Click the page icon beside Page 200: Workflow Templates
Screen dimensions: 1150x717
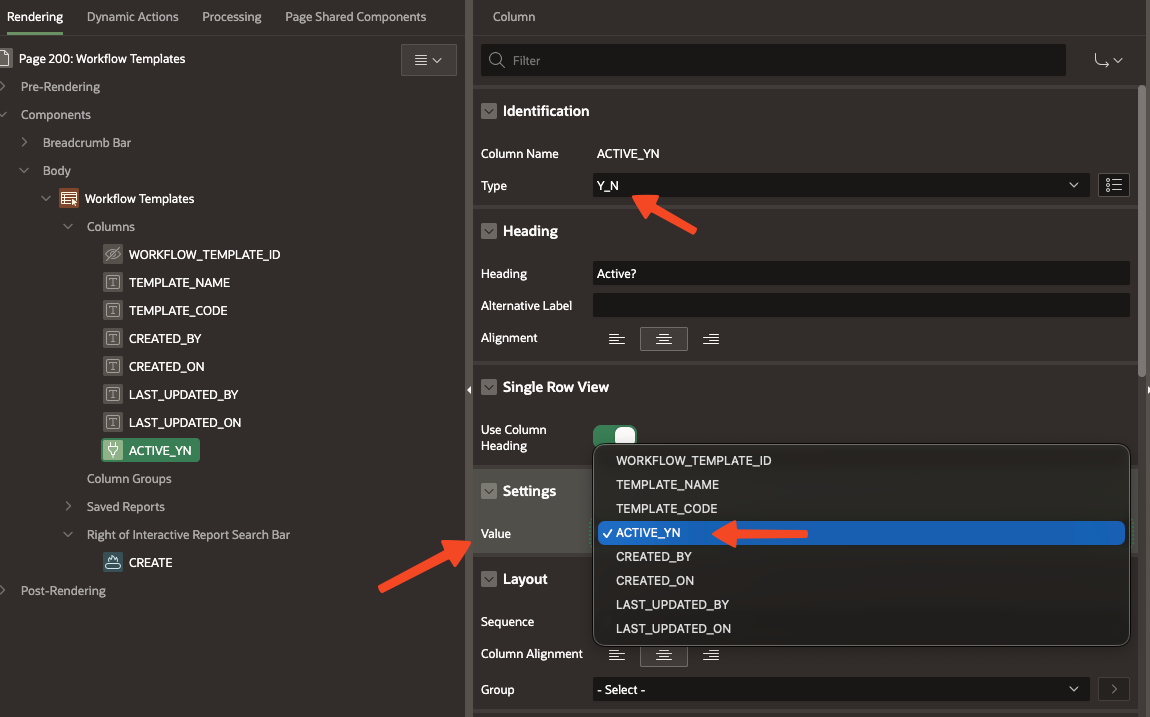pyautogui.click(x=6, y=59)
